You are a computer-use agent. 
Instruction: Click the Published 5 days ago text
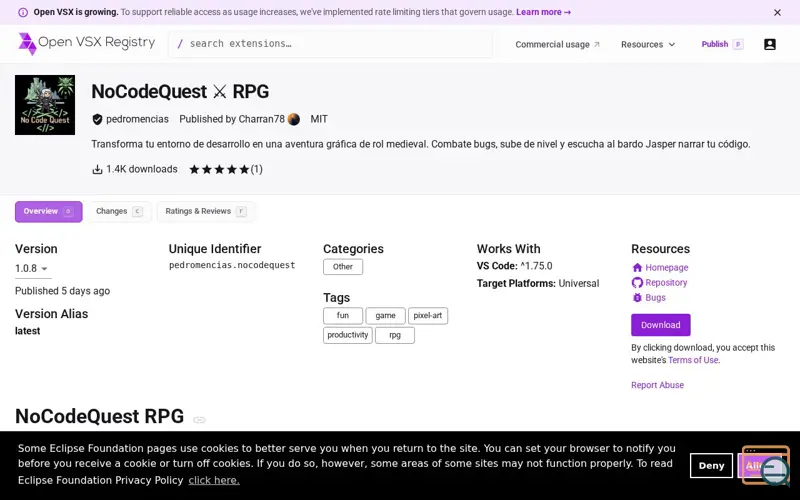click(62, 291)
